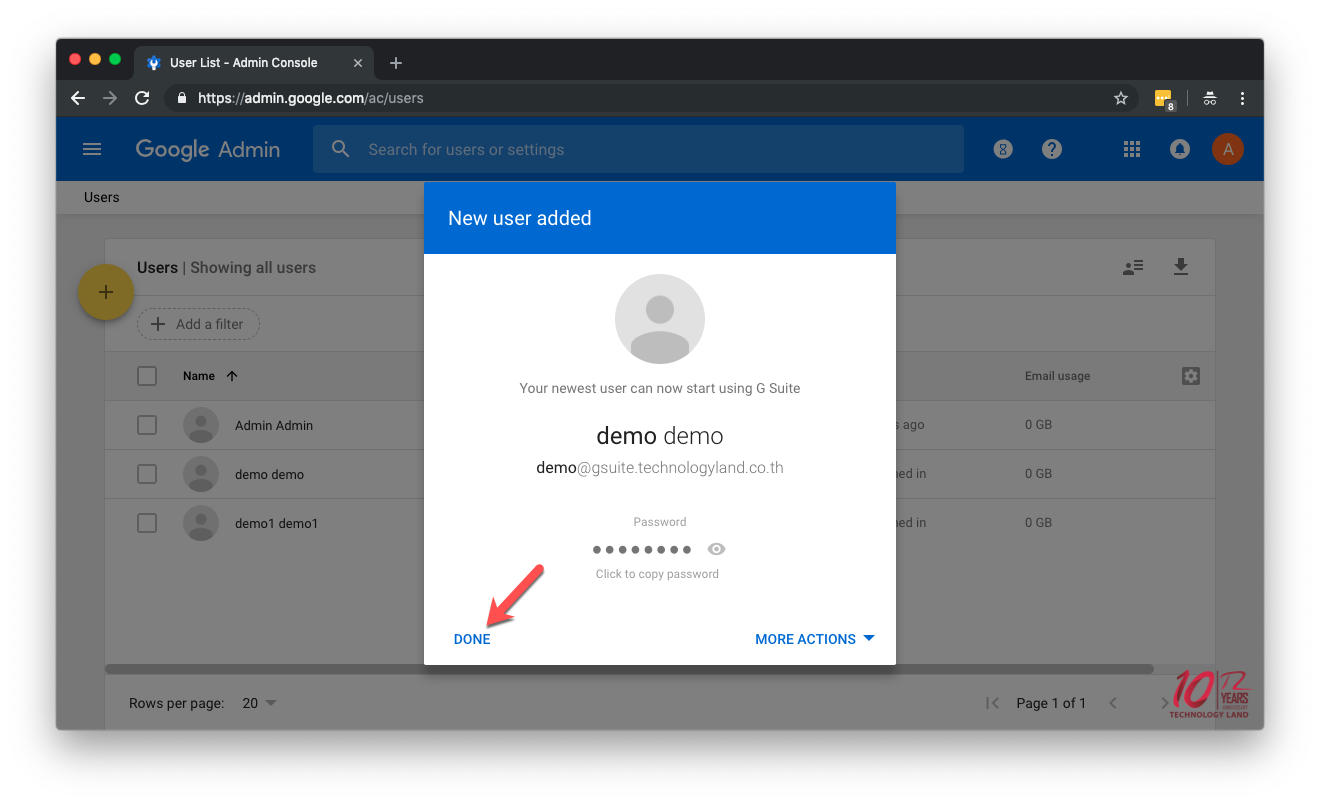This screenshot has width=1320, height=804.
Task: Click the Users breadcrumb
Action: pos(102,197)
